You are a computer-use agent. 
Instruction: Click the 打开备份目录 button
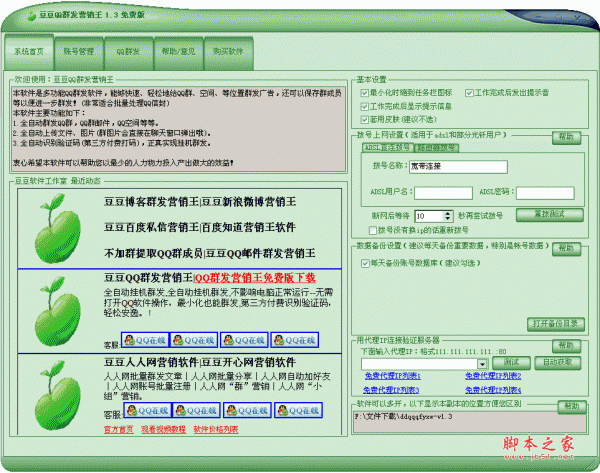click(x=556, y=324)
